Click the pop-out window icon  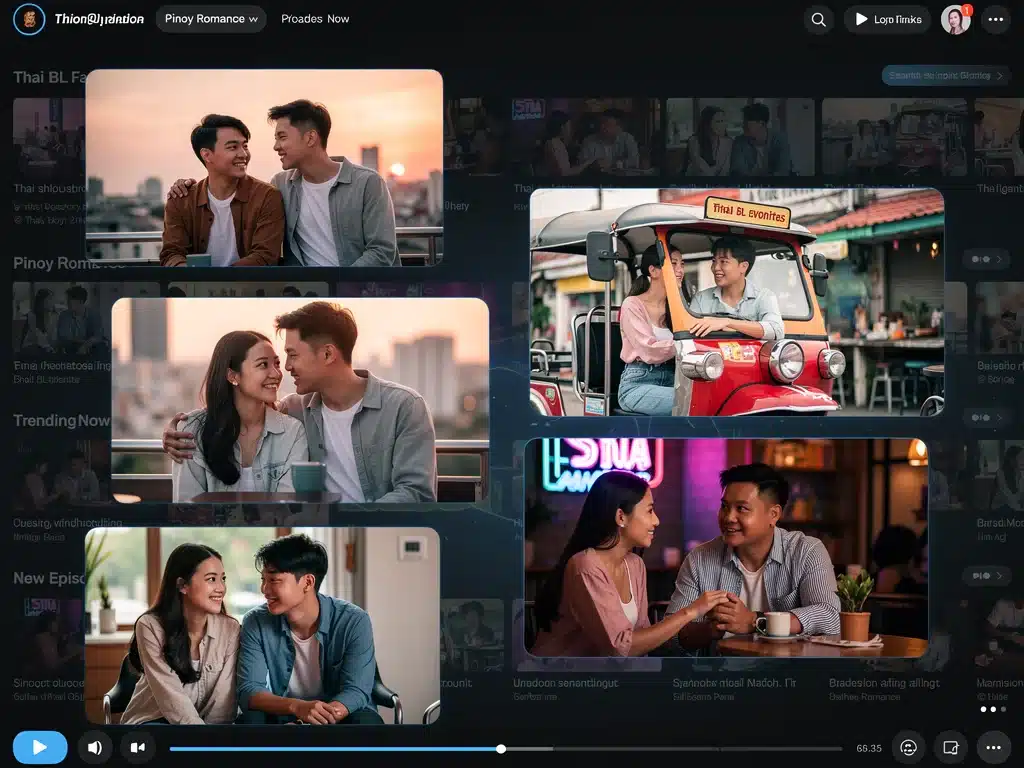tap(951, 748)
